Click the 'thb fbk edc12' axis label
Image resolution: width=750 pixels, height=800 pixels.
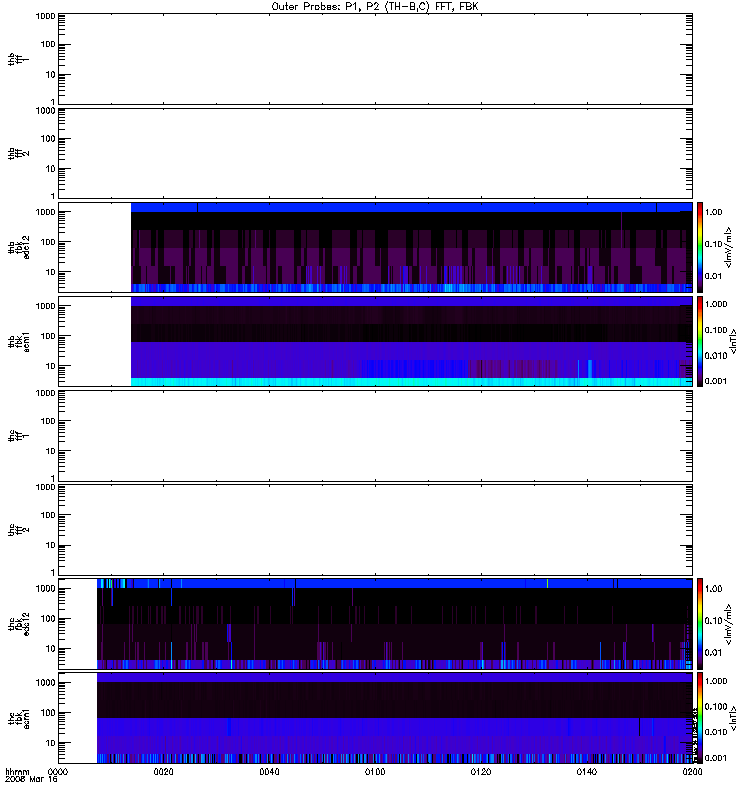[18, 247]
